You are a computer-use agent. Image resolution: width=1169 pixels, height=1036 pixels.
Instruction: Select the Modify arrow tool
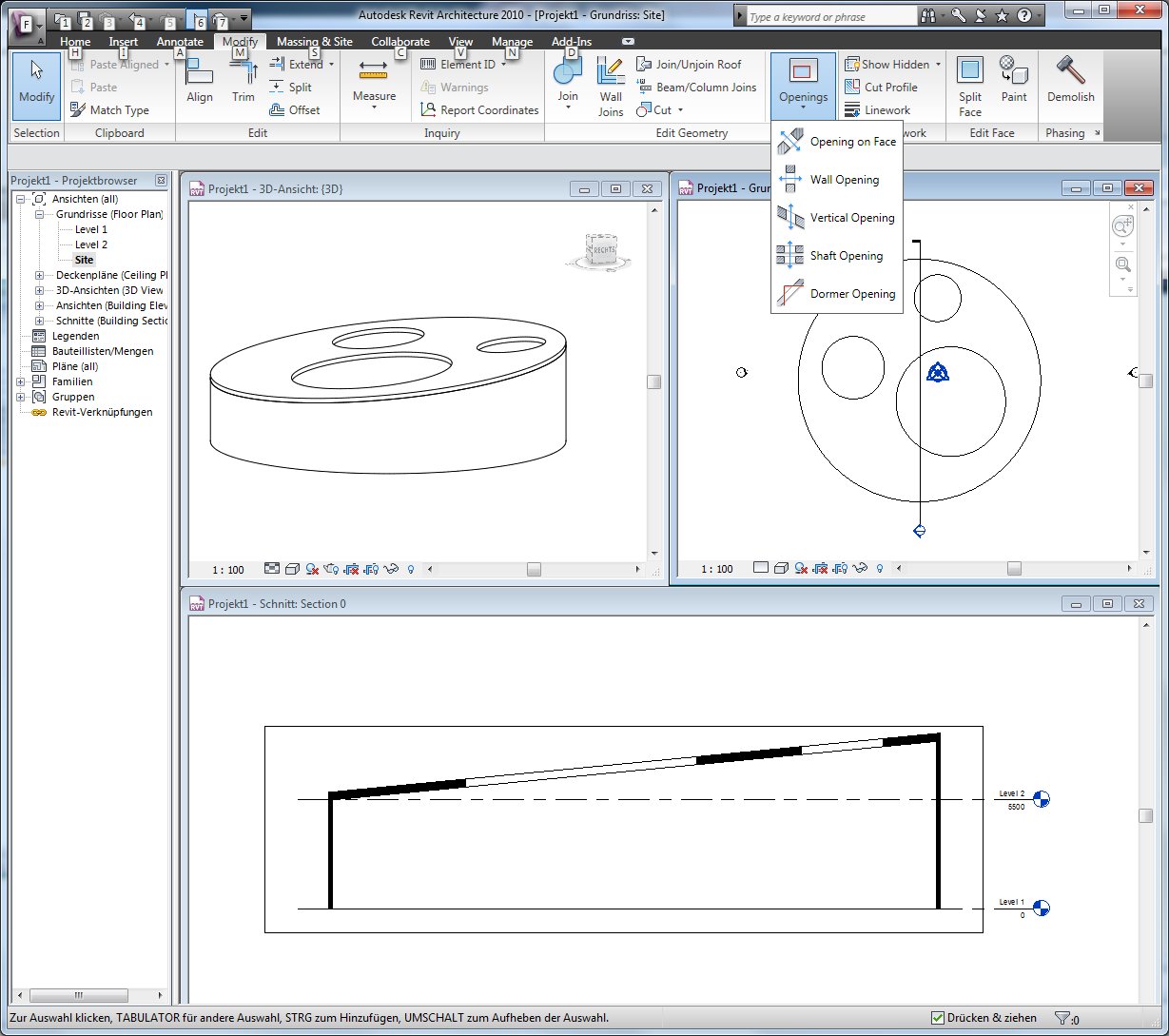[x=37, y=84]
